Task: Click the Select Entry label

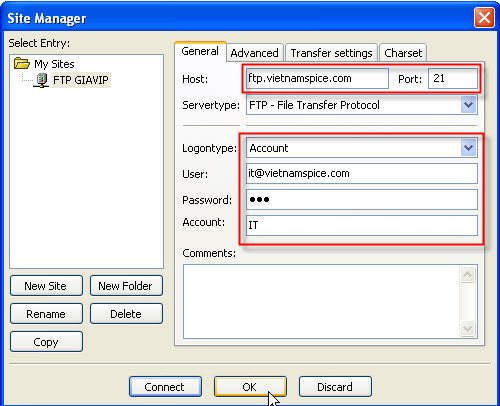Action: coord(39,43)
